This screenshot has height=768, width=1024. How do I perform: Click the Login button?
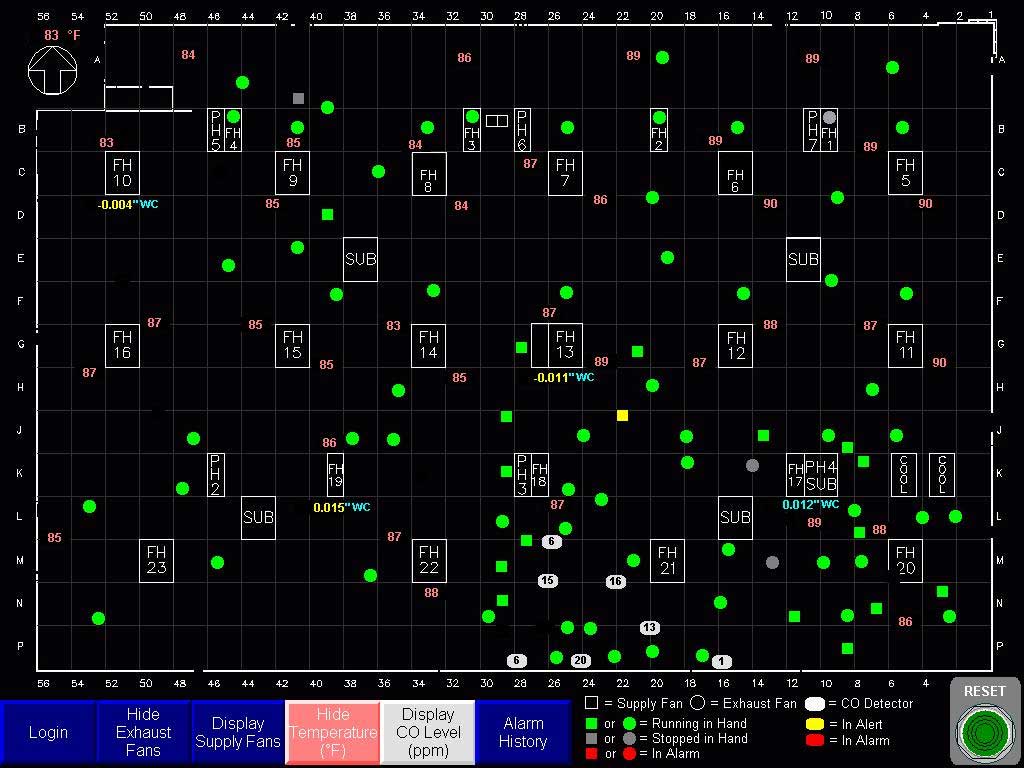tap(48, 732)
